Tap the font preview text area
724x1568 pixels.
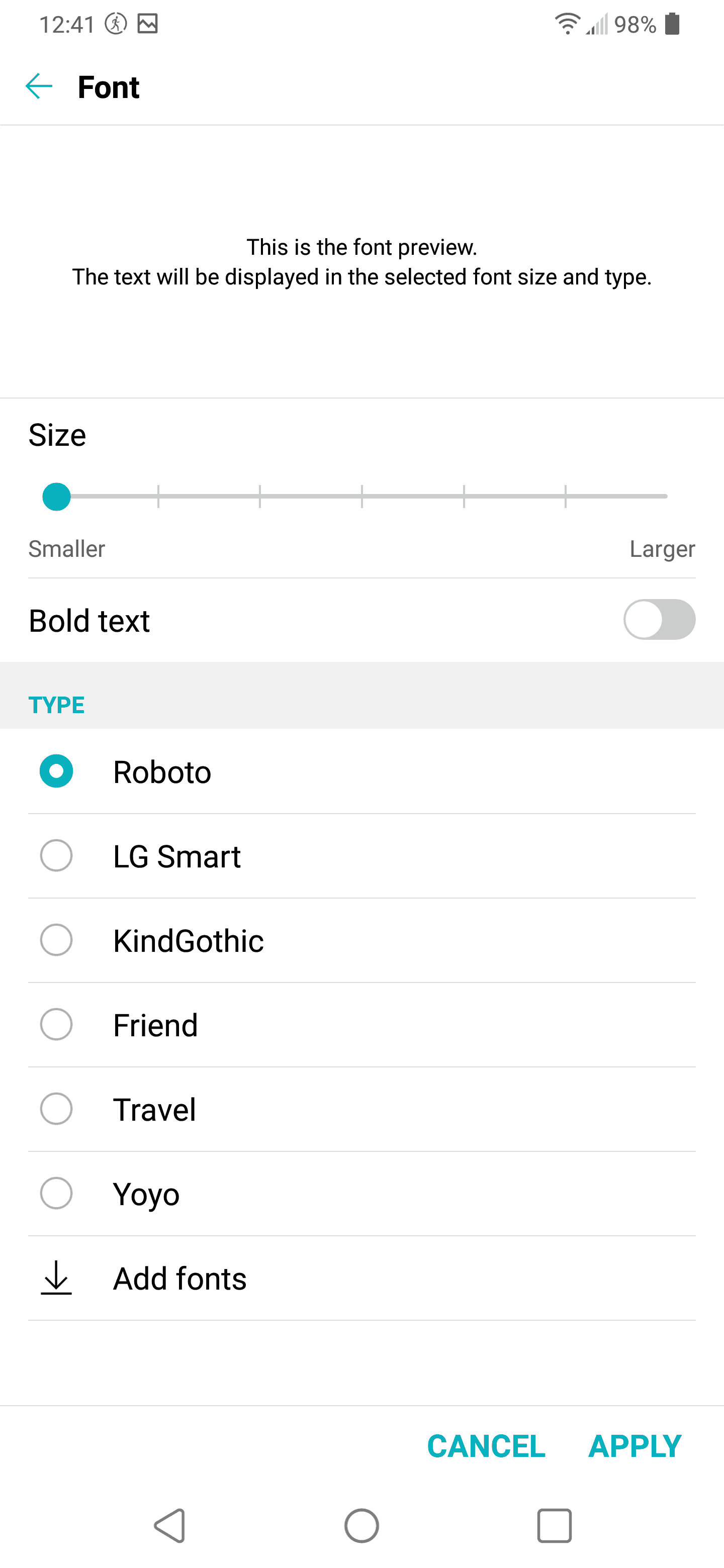tap(361, 262)
